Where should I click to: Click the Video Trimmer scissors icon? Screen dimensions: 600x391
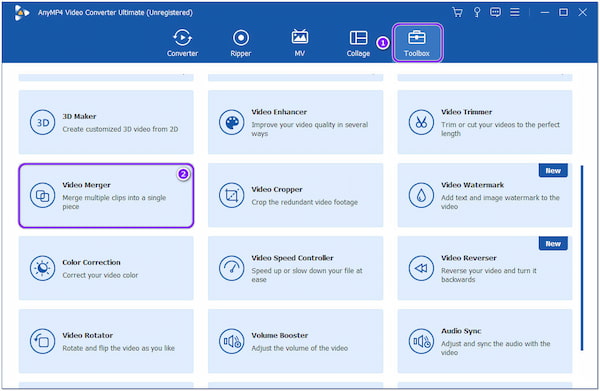point(421,122)
